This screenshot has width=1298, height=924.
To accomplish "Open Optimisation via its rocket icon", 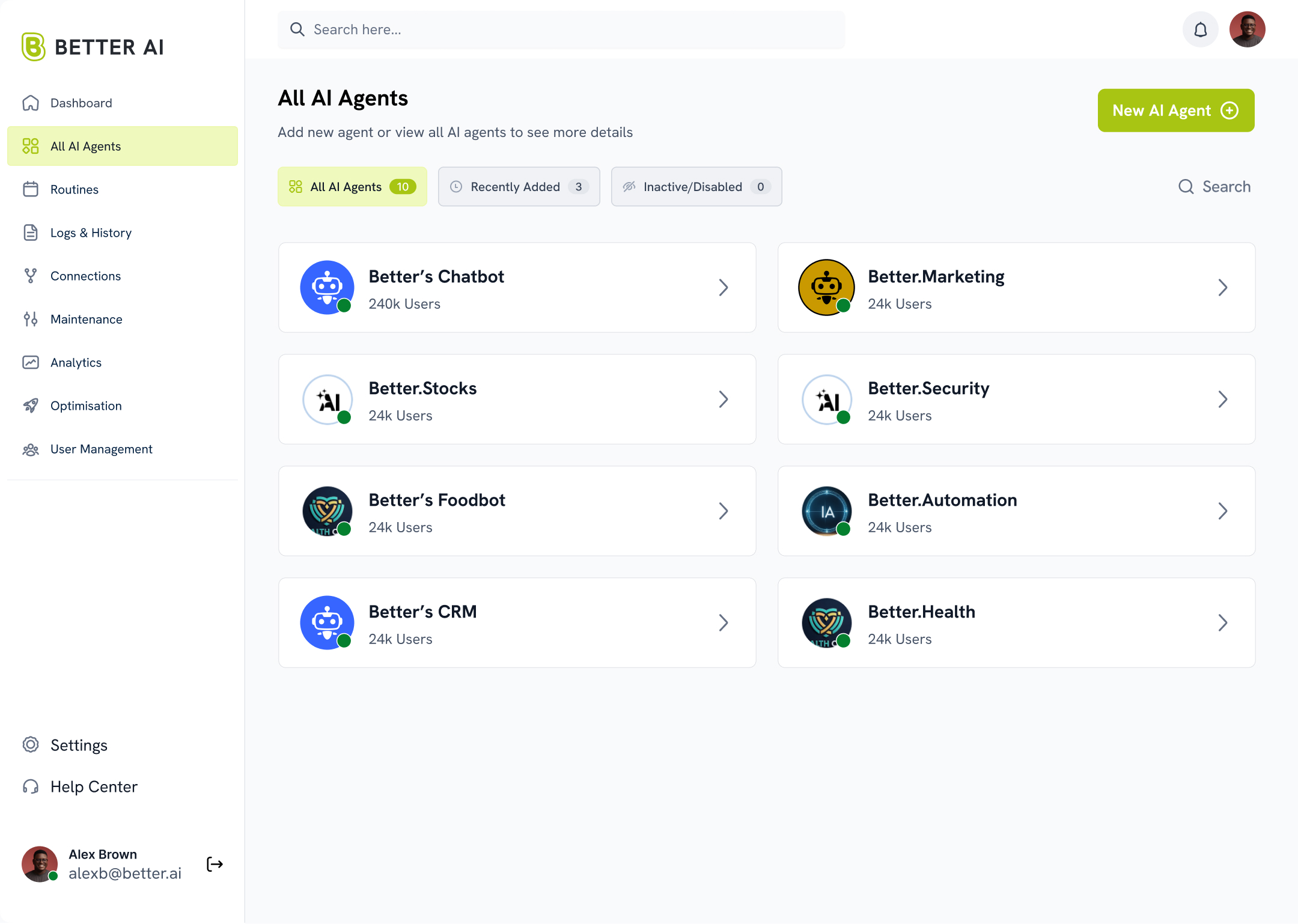I will click(x=31, y=406).
